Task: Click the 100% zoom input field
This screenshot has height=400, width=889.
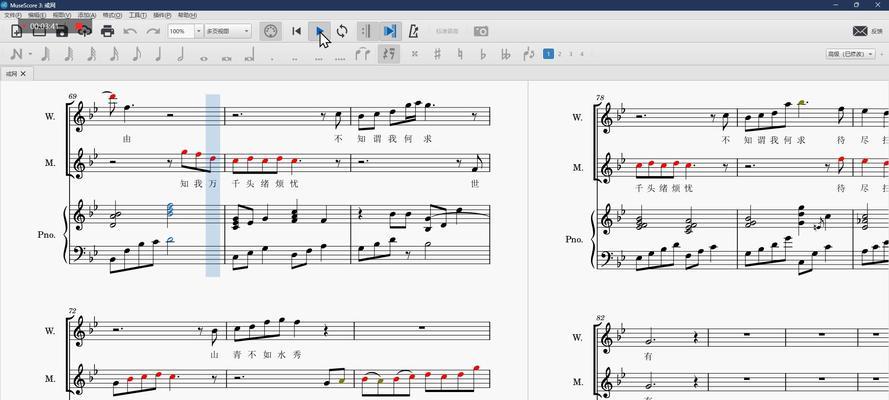Action: pyautogui.click(x=181, y=31)
